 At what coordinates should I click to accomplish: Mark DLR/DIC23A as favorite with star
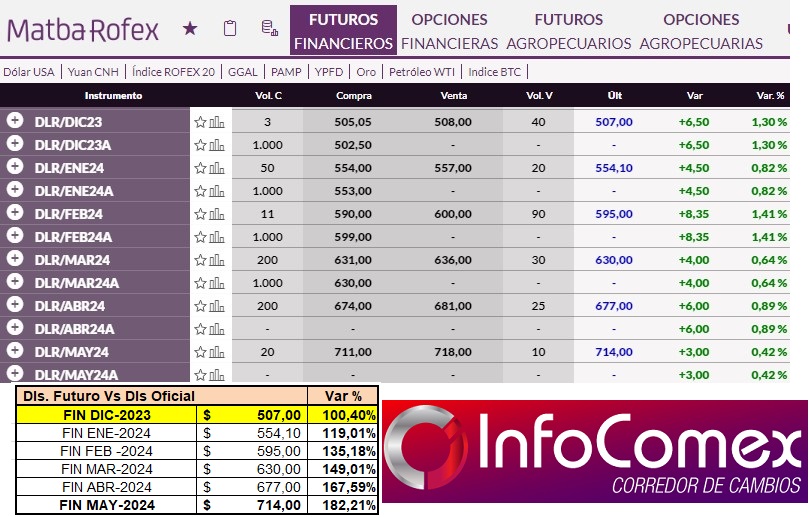tap(200, 145)
